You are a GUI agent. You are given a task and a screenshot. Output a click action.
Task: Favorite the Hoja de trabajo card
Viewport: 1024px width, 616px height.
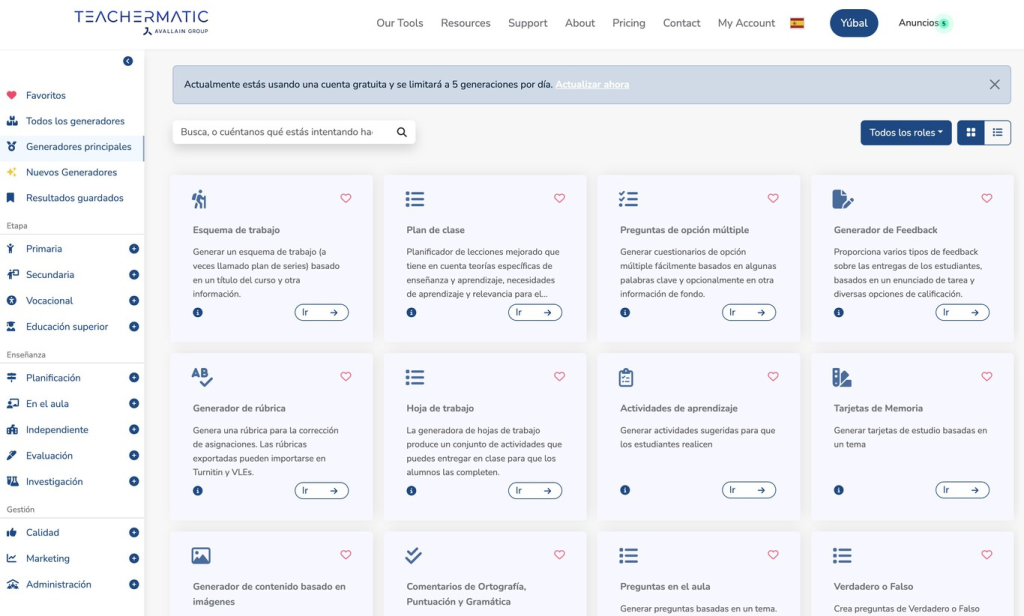pos(559,376)
